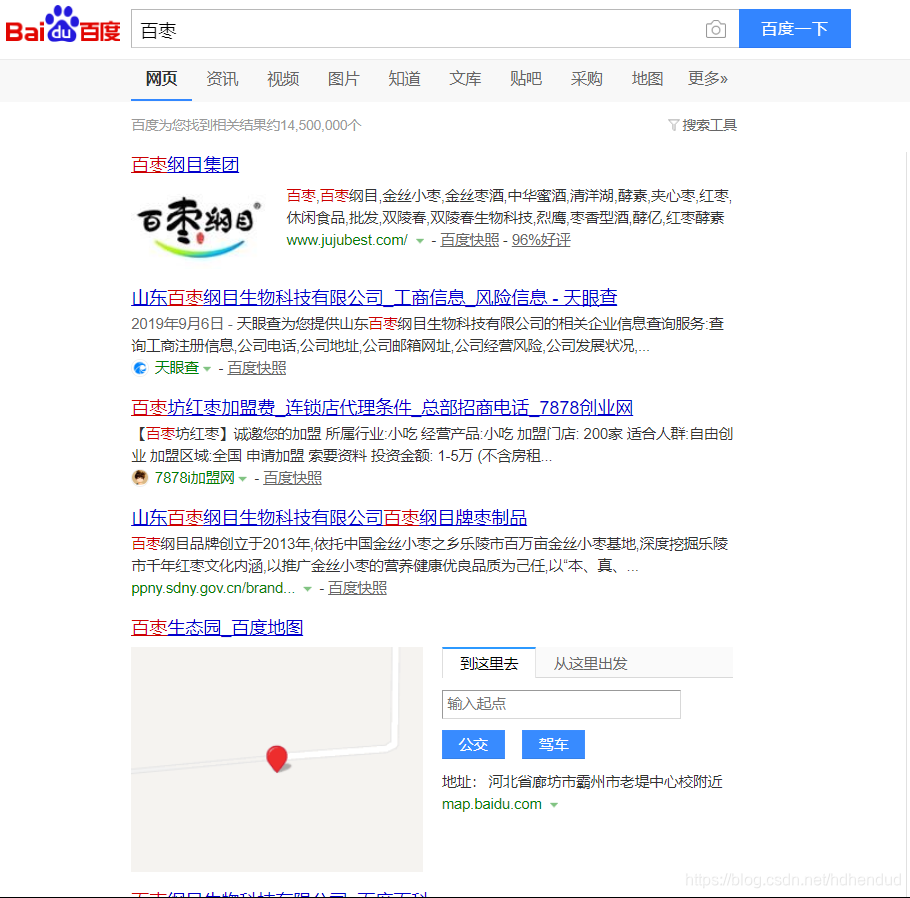Select the 到这里去 tab

point(489,663)
